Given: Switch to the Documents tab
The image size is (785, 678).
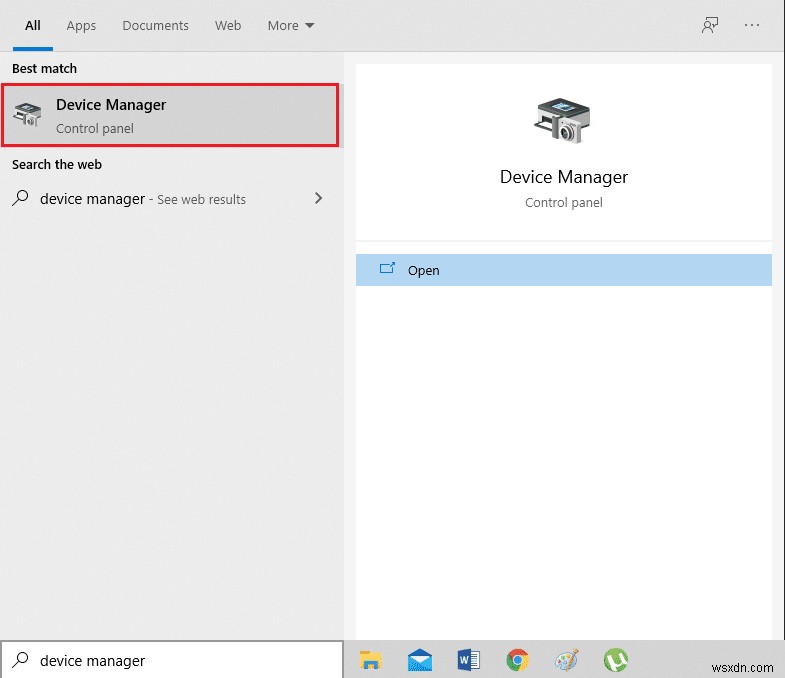Looking at the screenshot, I should (155, 26).
